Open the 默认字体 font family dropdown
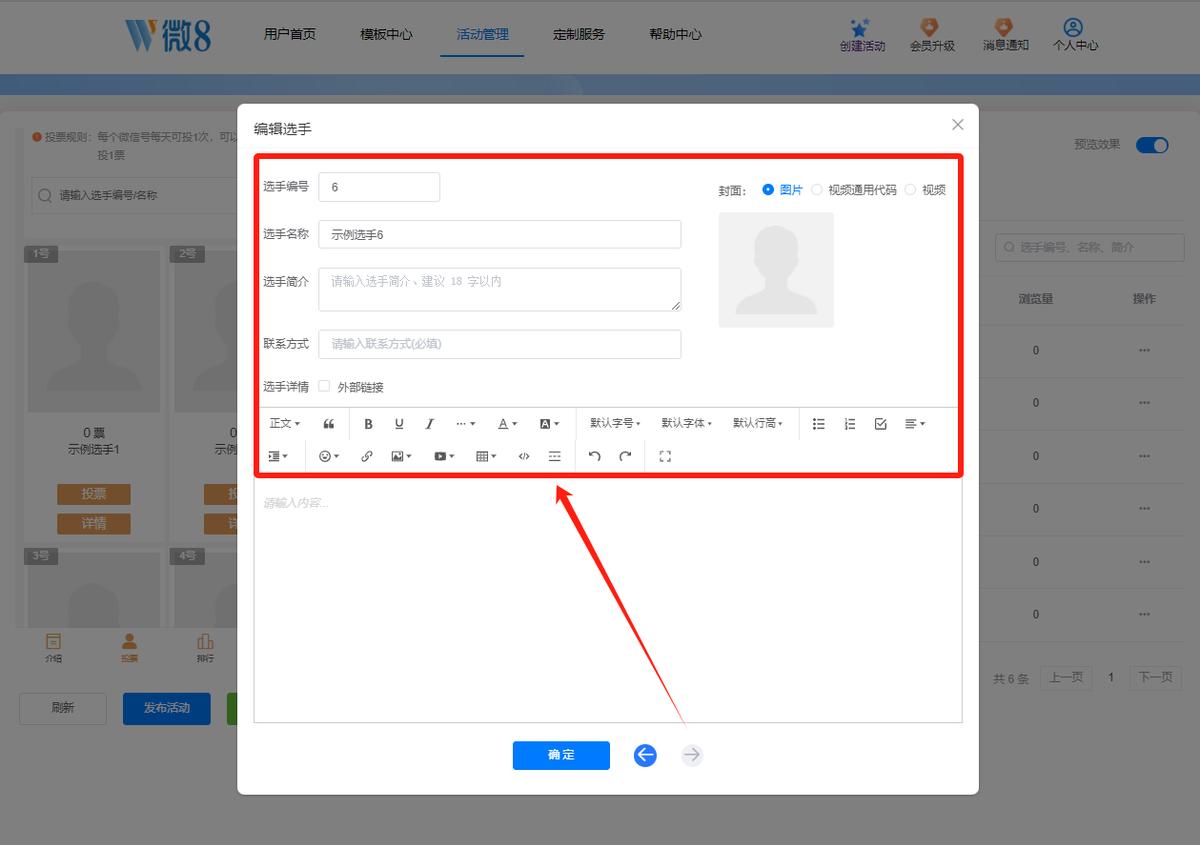 click(x=686, y=424)
